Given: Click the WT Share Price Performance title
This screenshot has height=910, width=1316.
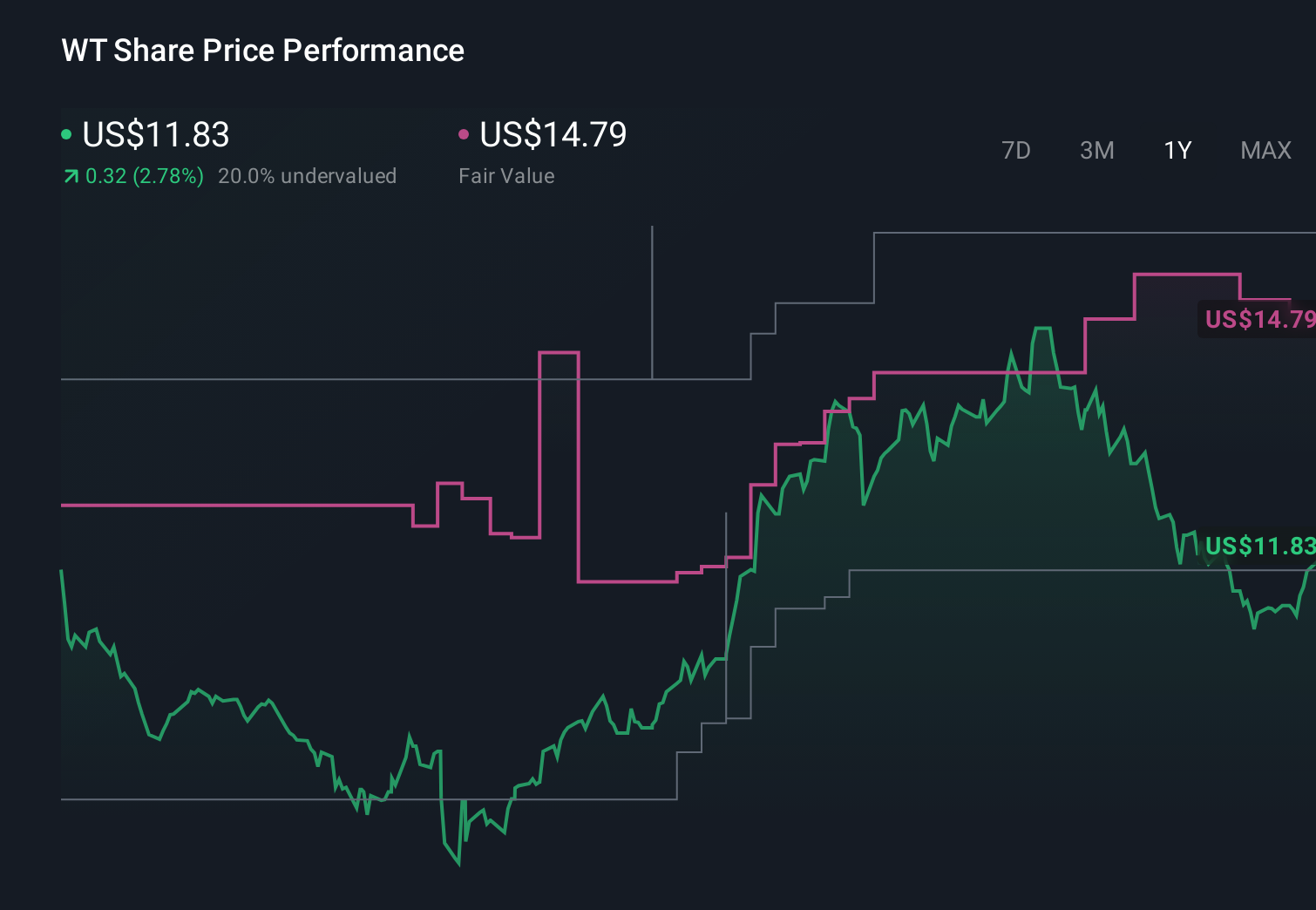Looking at the screenshot, I should point(261,50).
